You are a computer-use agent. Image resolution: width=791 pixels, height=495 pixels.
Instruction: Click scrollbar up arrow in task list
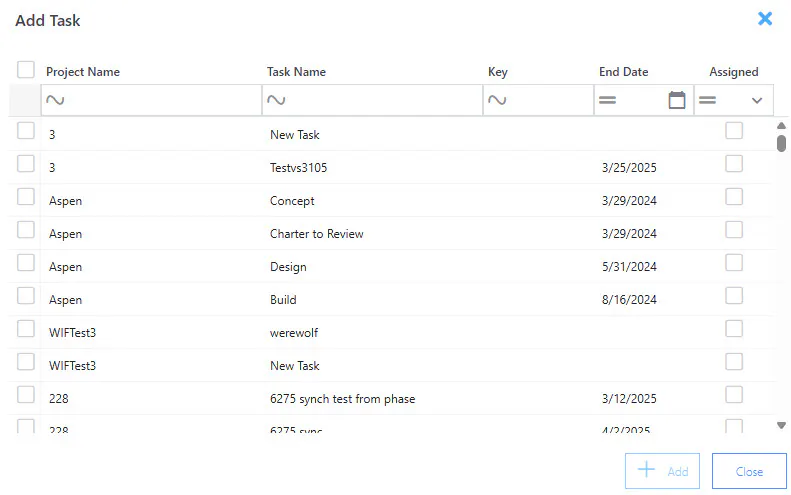point(781,126)
